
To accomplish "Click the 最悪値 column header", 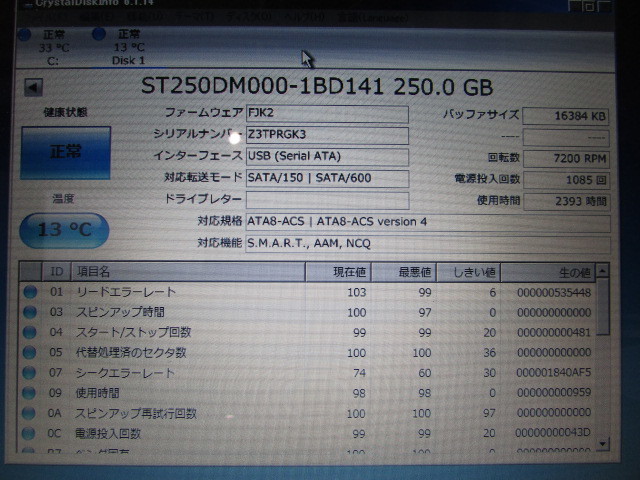I will pos(404,272).
